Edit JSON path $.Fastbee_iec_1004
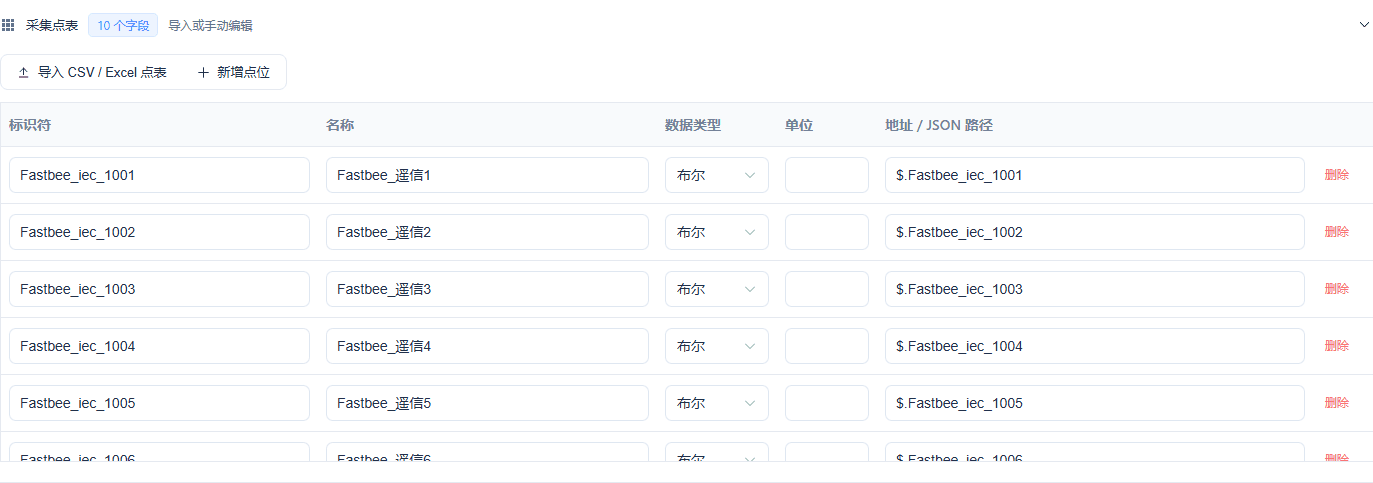 pos(1095,346)
